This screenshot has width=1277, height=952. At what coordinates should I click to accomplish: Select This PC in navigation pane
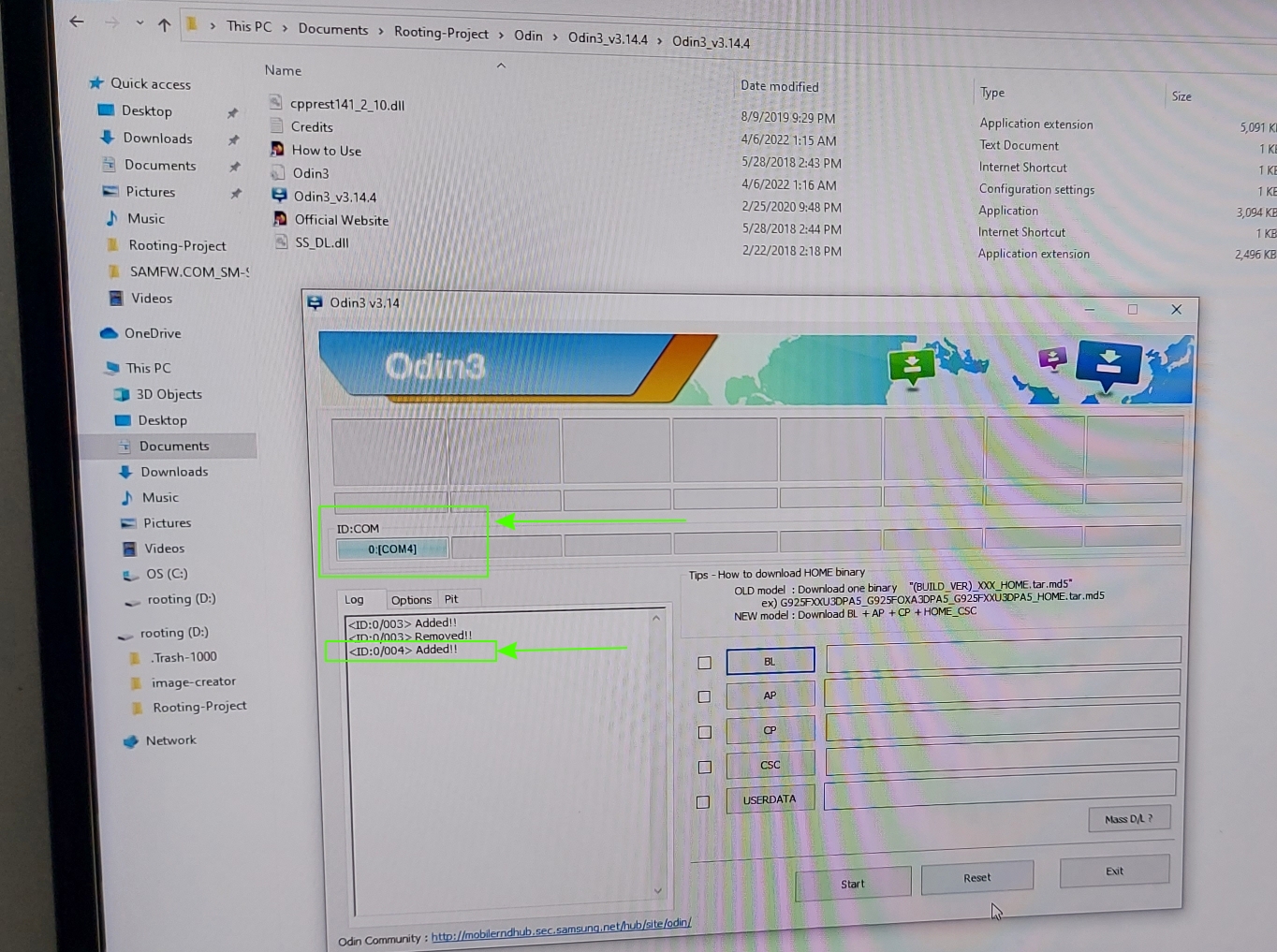click(148, 368)
